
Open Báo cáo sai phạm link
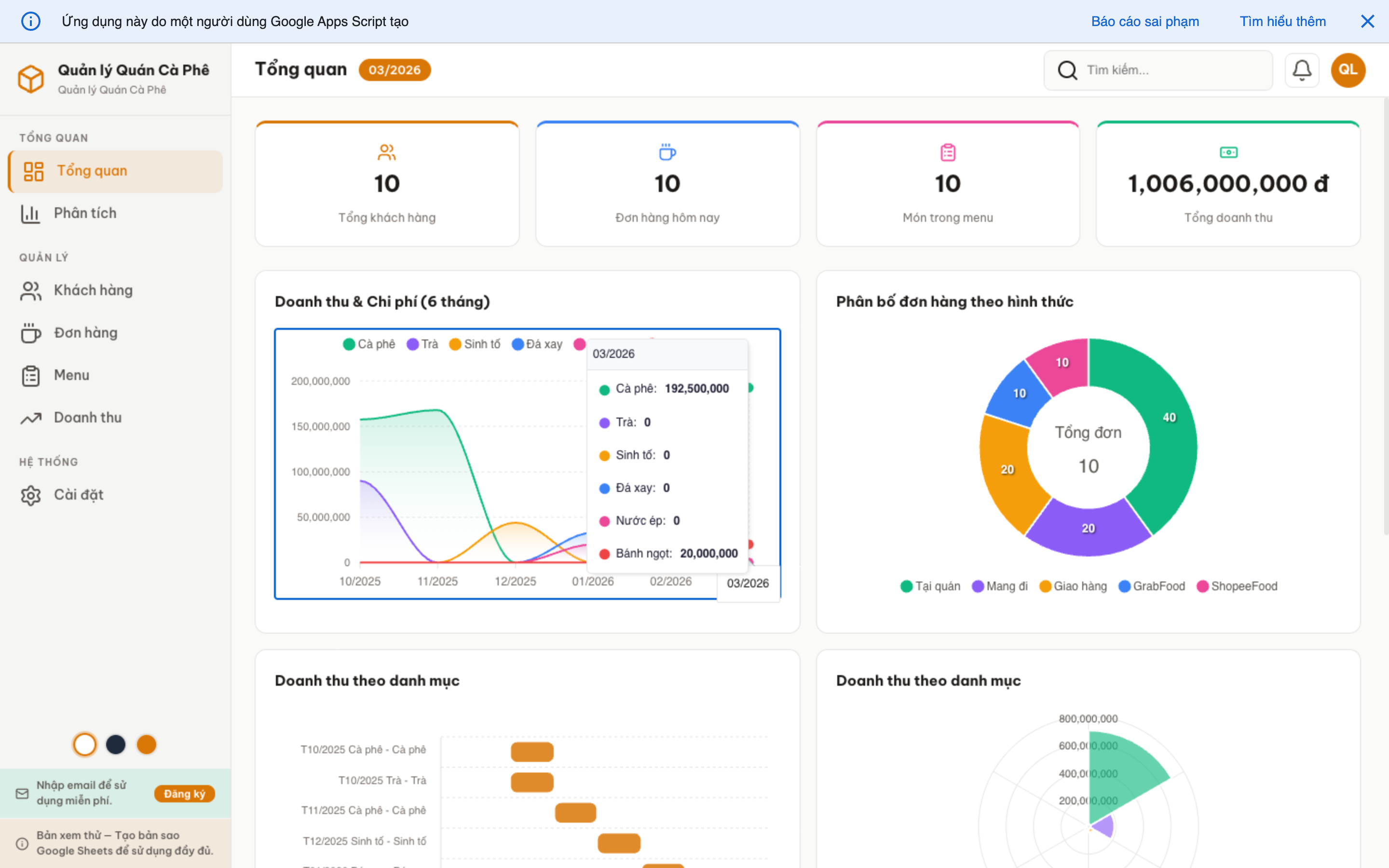coord(1144,21)
